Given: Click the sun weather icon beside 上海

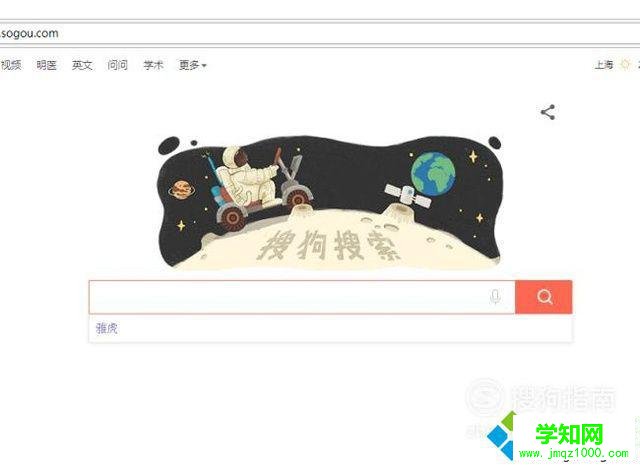Looking at the screenshot, I should tap(625, 65).
